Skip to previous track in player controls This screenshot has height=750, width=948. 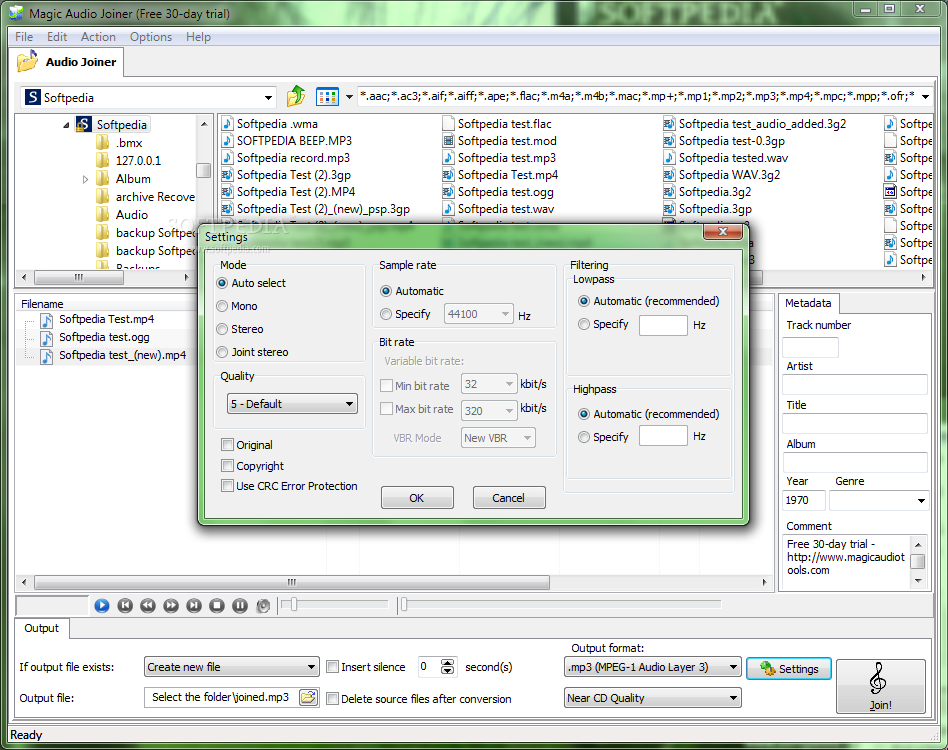pyautogui.click(x=125, y=605)
